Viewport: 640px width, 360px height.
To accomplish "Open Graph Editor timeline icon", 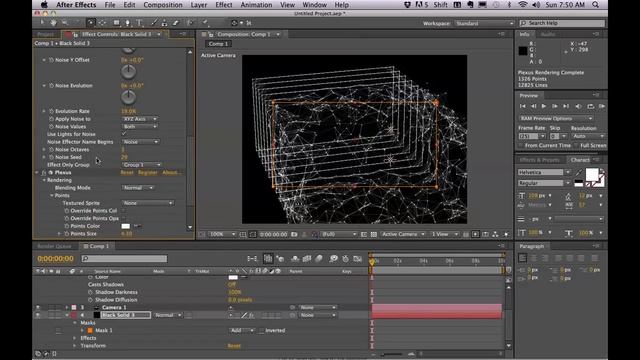I will [358, 258].
